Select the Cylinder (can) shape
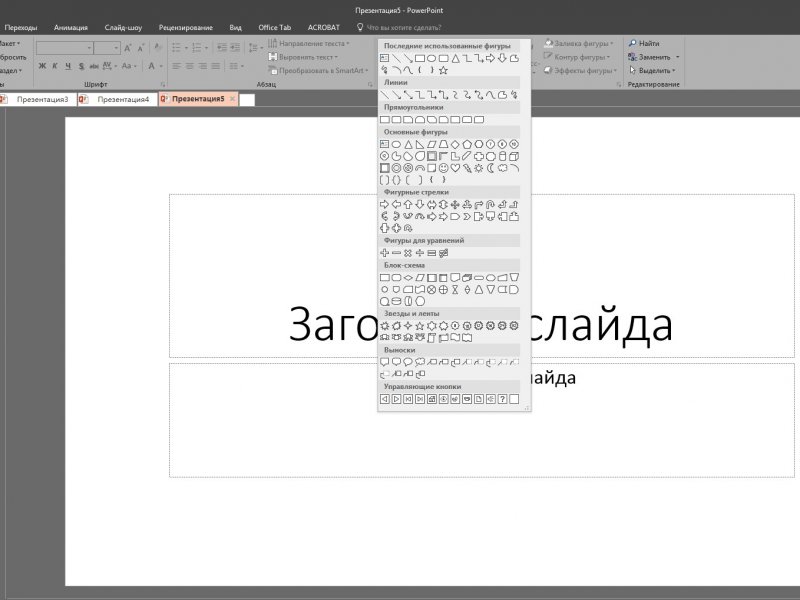 [x=502, y=156]
